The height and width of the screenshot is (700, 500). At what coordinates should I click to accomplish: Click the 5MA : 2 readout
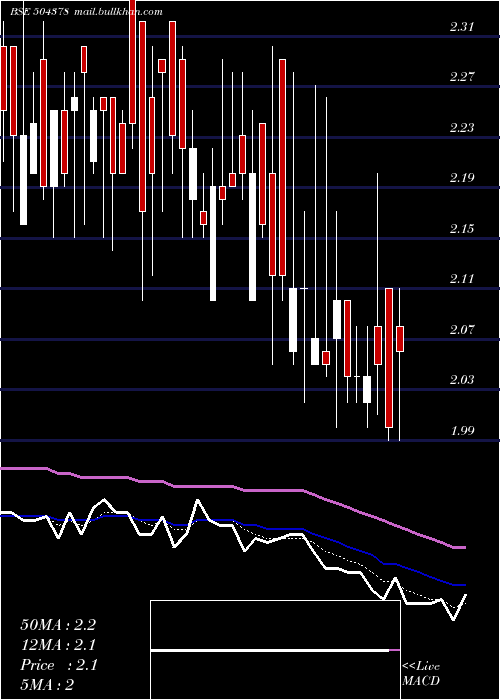(47, 685)
